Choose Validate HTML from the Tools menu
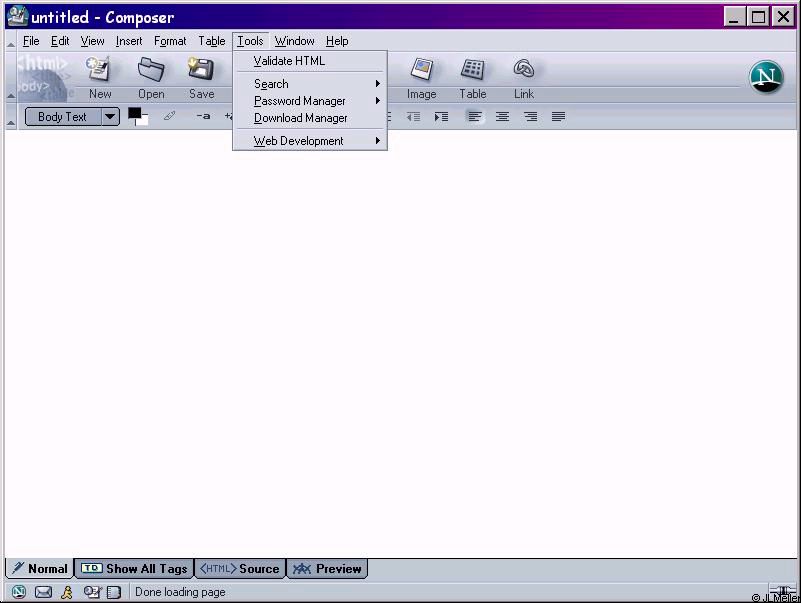Viewport: 801px width, 603px height. tap(310, 61)
